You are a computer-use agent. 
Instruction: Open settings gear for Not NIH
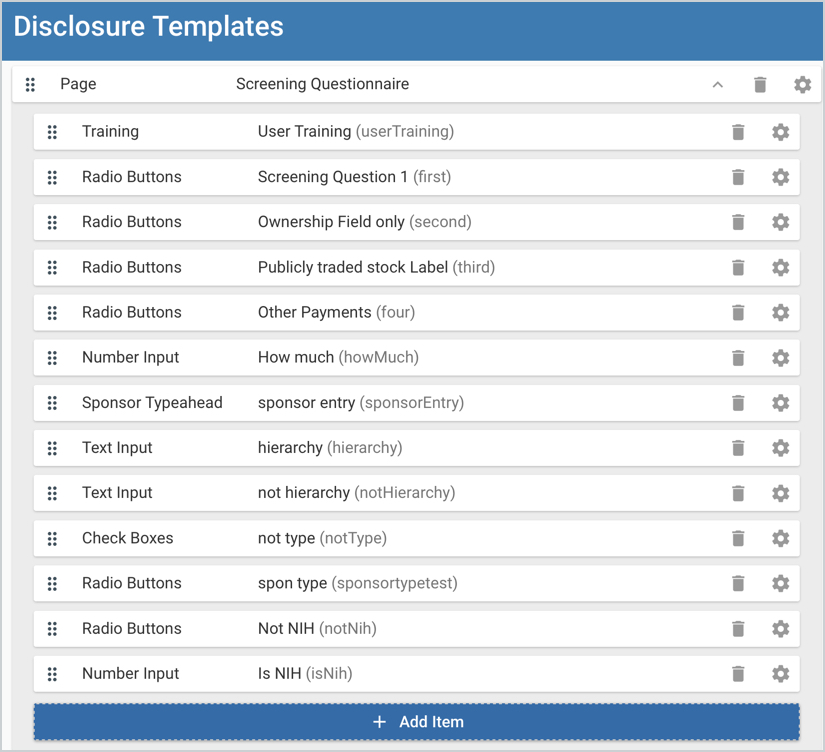pyautogui.click(x=780, y=629)
